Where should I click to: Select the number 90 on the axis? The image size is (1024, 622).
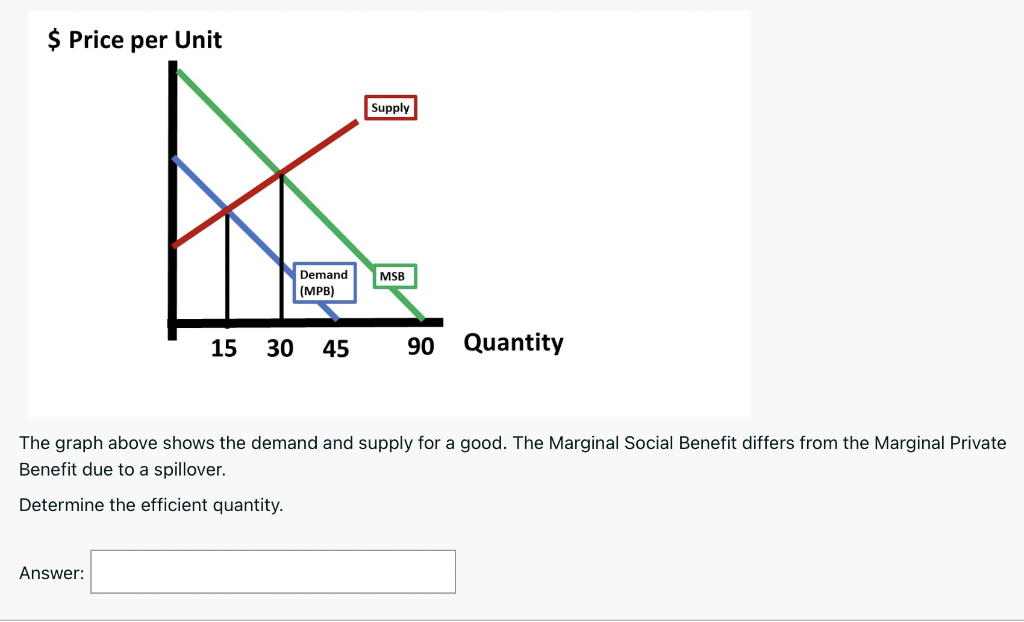pyautogui.click(x=421, y=347)
